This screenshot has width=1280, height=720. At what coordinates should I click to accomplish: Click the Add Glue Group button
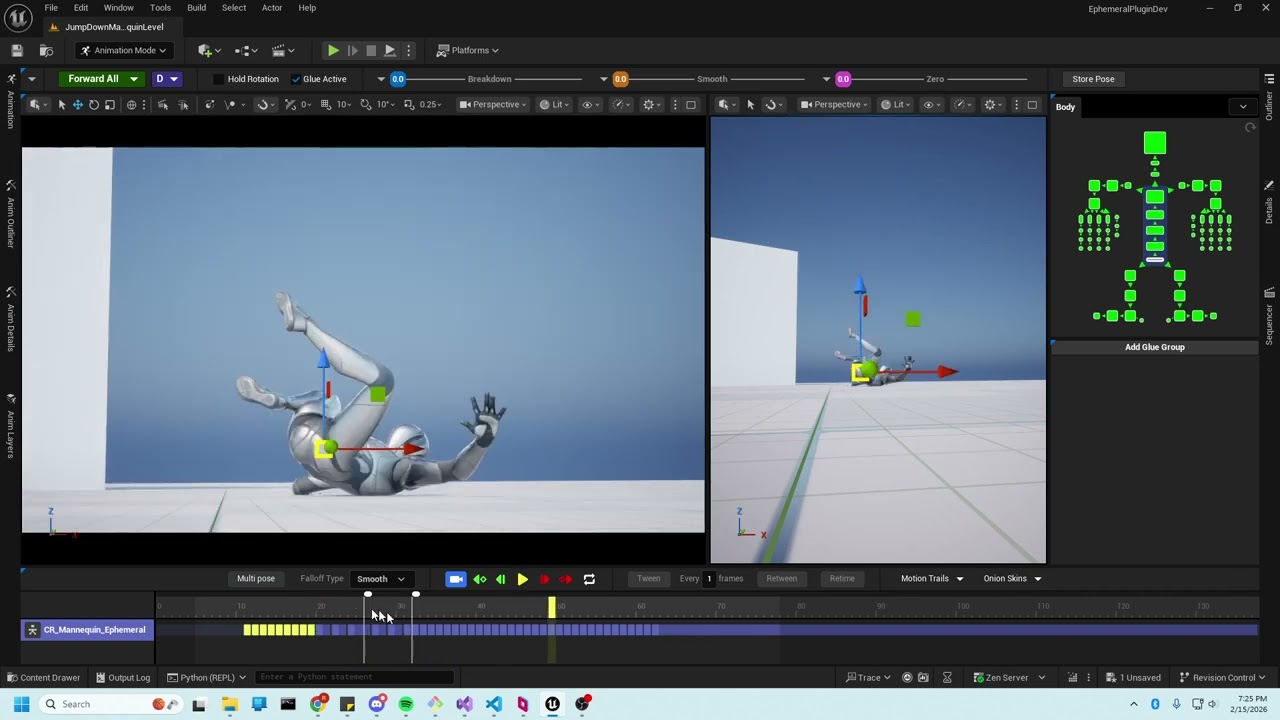(x=1155, y=347)
